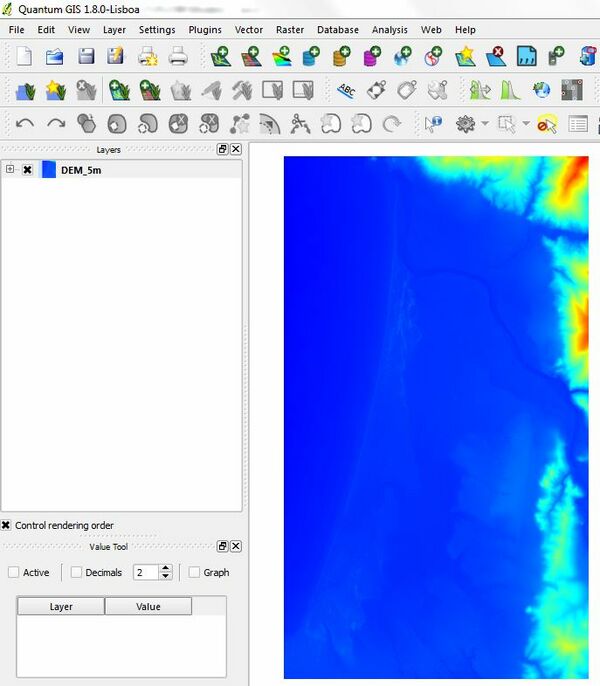Toggle the Control rendering order checkbox

(7, 525)
